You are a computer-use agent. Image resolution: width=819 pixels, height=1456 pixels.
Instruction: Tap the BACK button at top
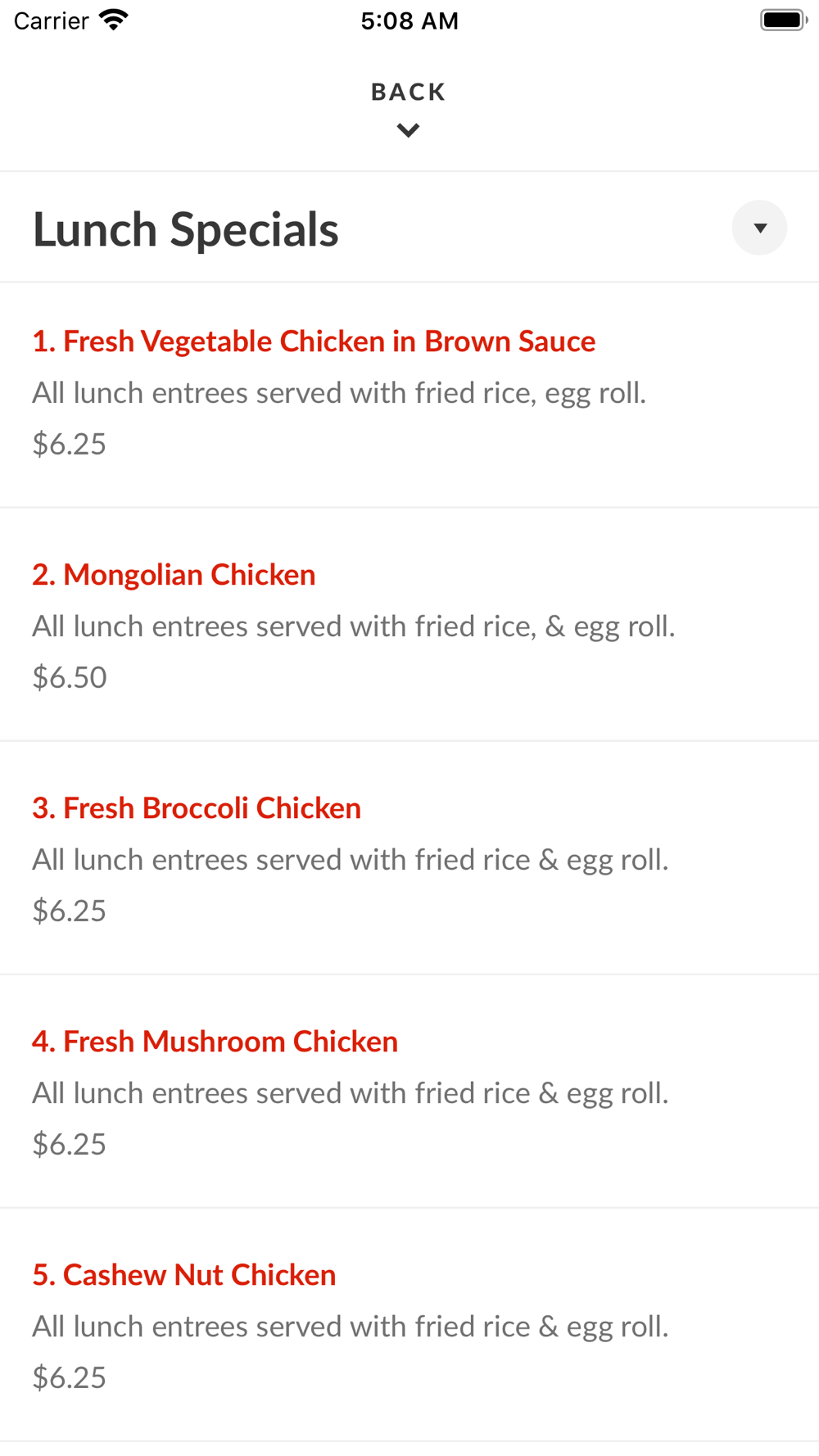click(408, 92)
